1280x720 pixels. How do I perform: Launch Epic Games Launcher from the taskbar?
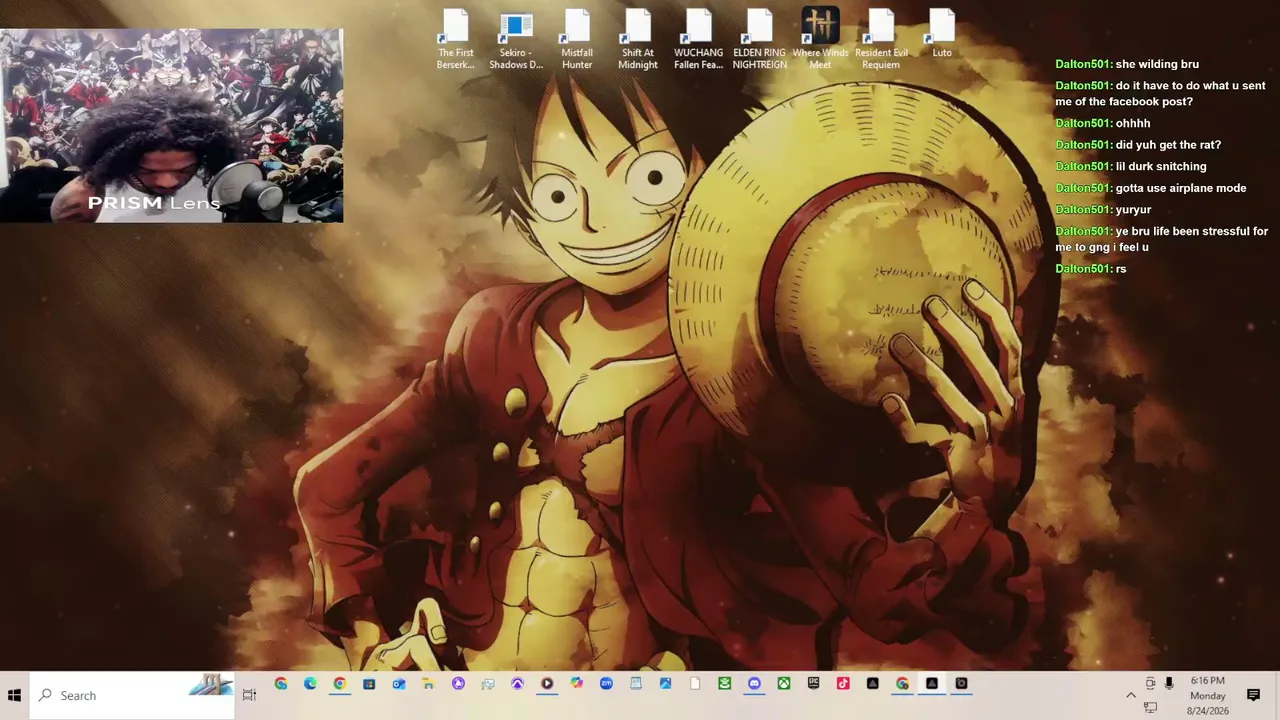click(813, 684)
